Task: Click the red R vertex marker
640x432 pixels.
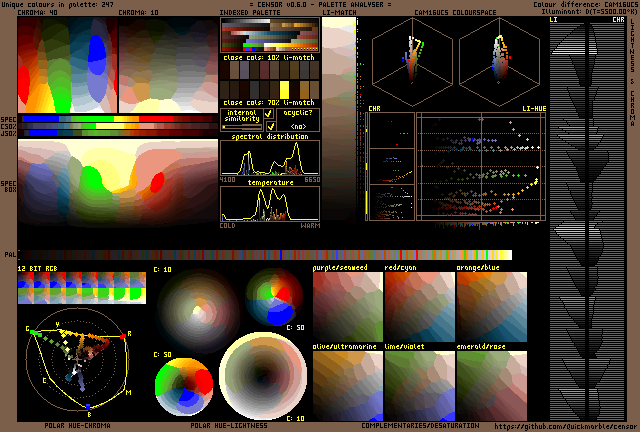Action: click(x=123, y=336)
